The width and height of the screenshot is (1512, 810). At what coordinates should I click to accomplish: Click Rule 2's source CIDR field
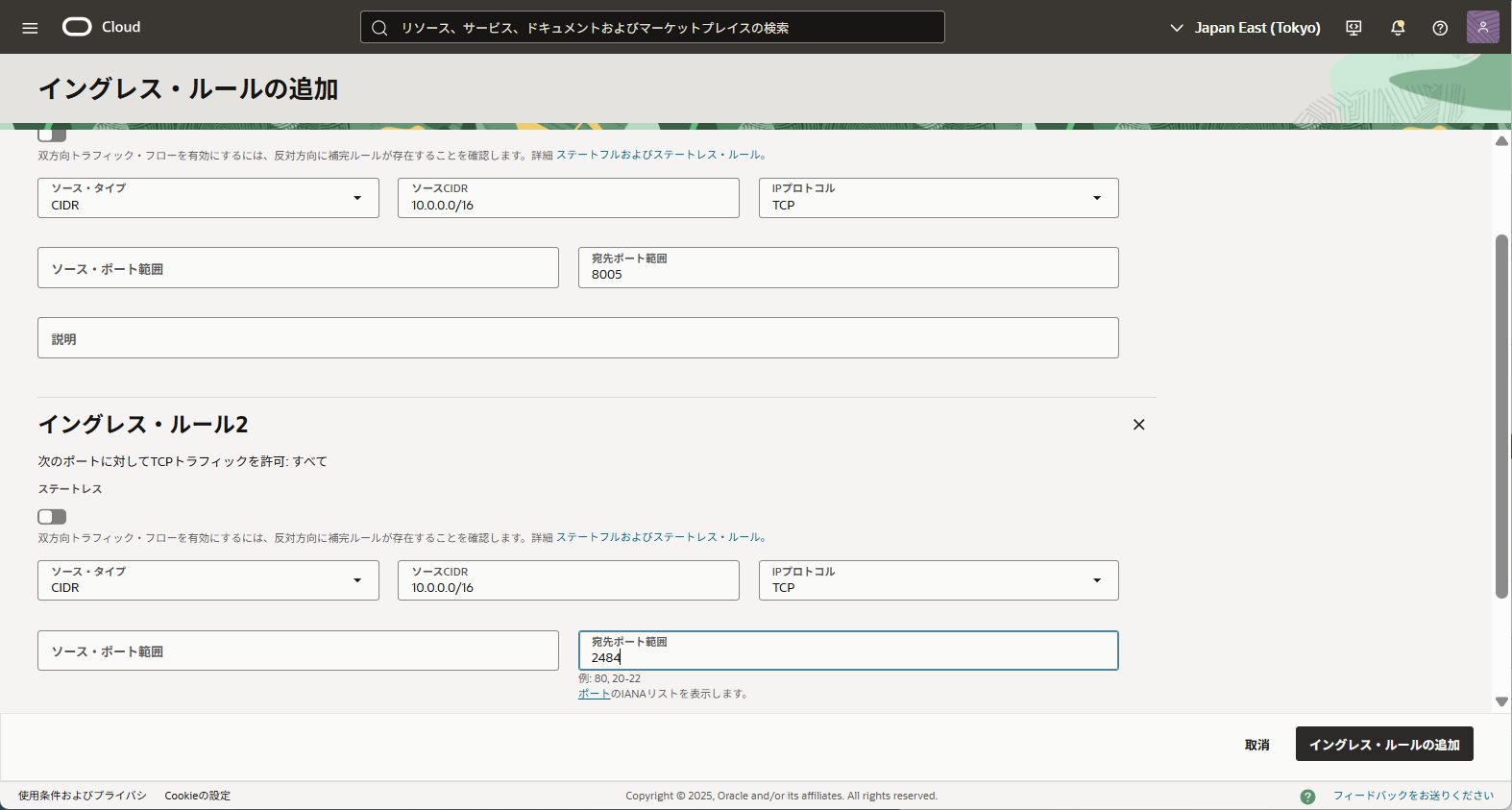(x=569, y=580)
